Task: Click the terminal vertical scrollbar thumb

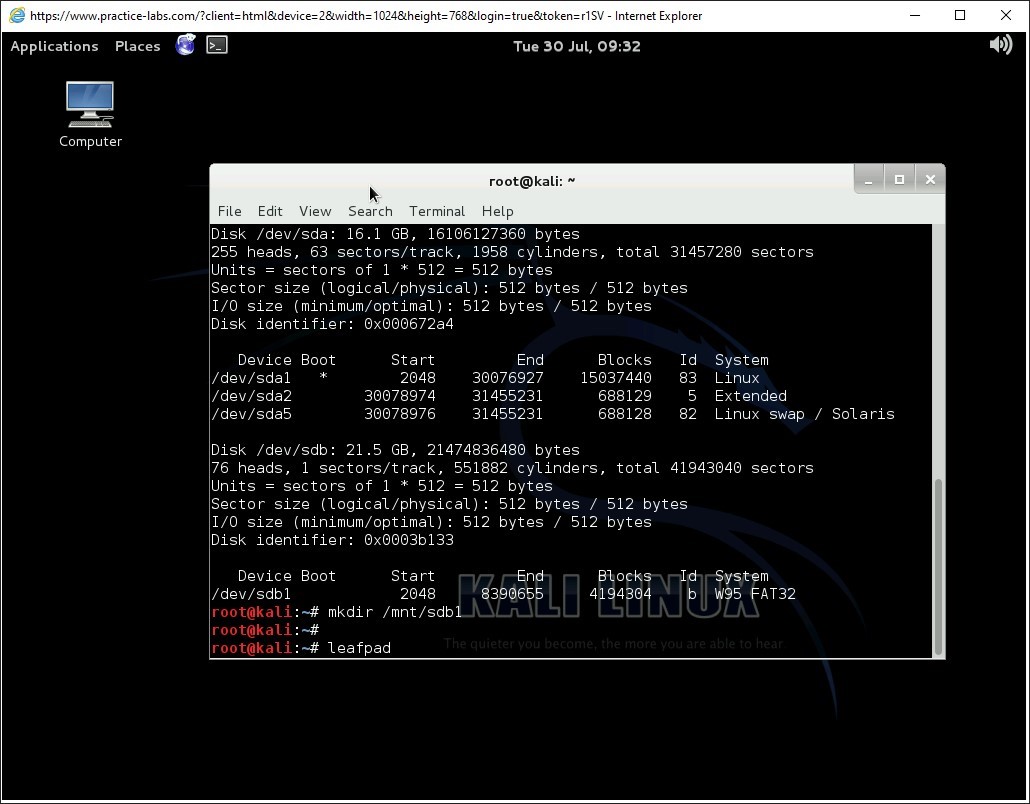Action: [x=938, y=565]
